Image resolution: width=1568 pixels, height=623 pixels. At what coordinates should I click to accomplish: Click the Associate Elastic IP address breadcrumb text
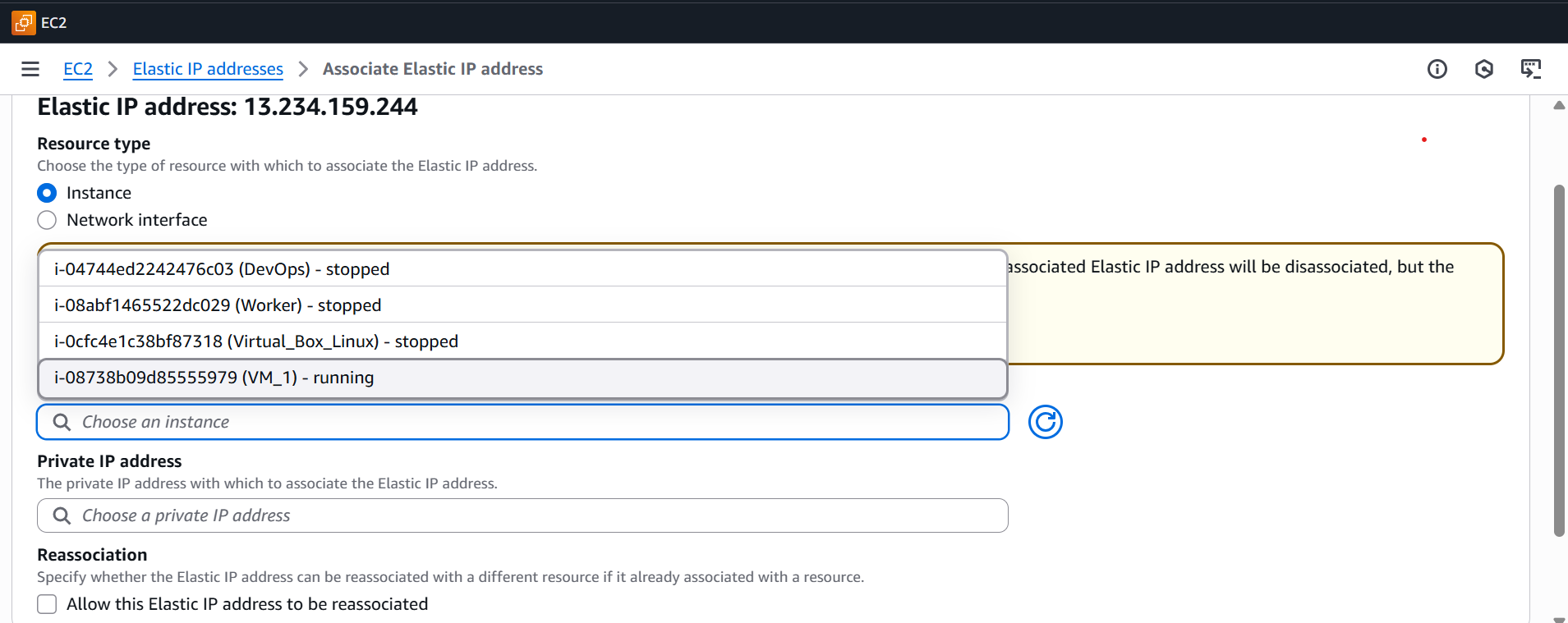[x=433, y=69]
